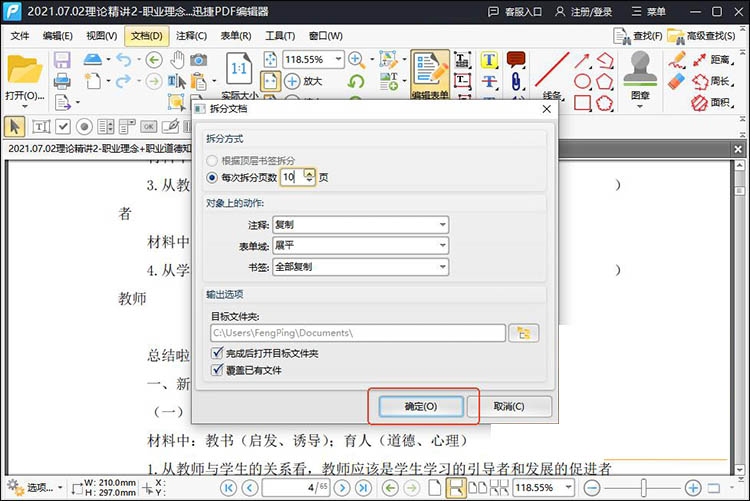Click the Undo arrow icon
750x501 pixels.
(123, 60)
